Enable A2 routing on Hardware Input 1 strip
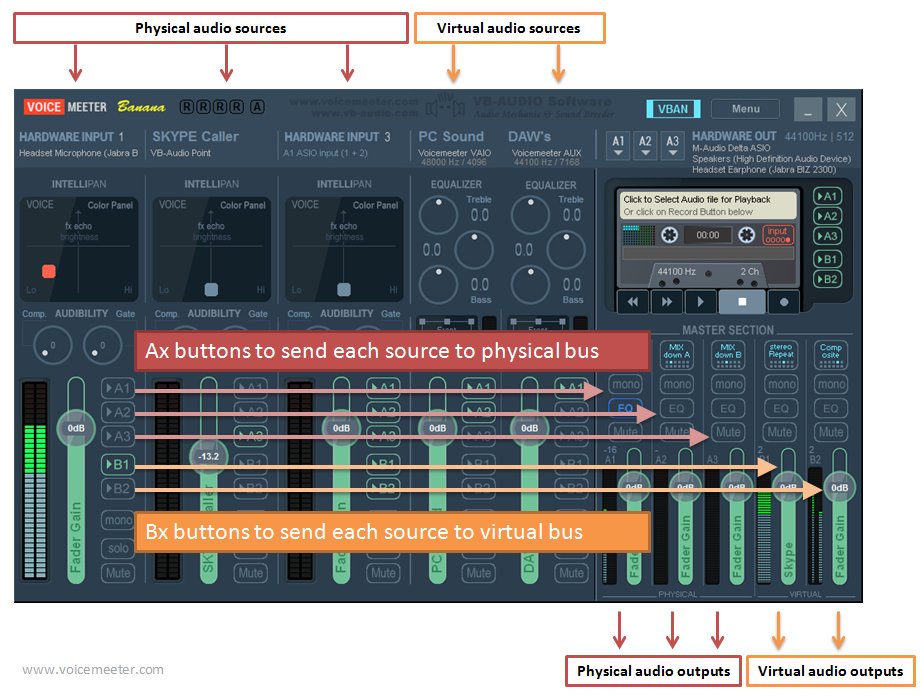The image size is (924, 696). [118, 412]
